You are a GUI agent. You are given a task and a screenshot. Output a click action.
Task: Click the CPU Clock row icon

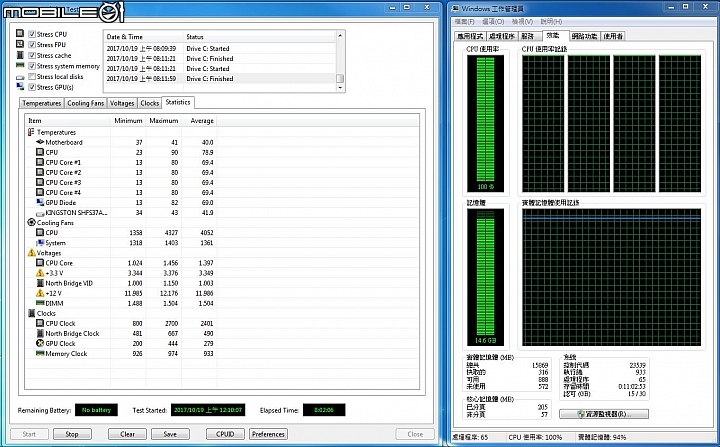click(x=40, y=323)
